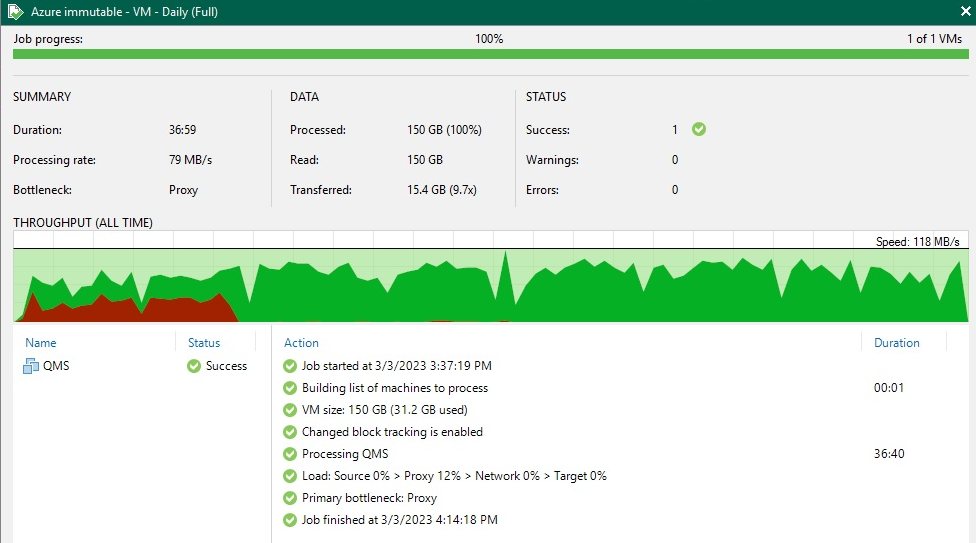Click the '15.4 GB (9.7x)' transferred value
Image resolution: width=976 pixels, height=543 pixels.
442,190
